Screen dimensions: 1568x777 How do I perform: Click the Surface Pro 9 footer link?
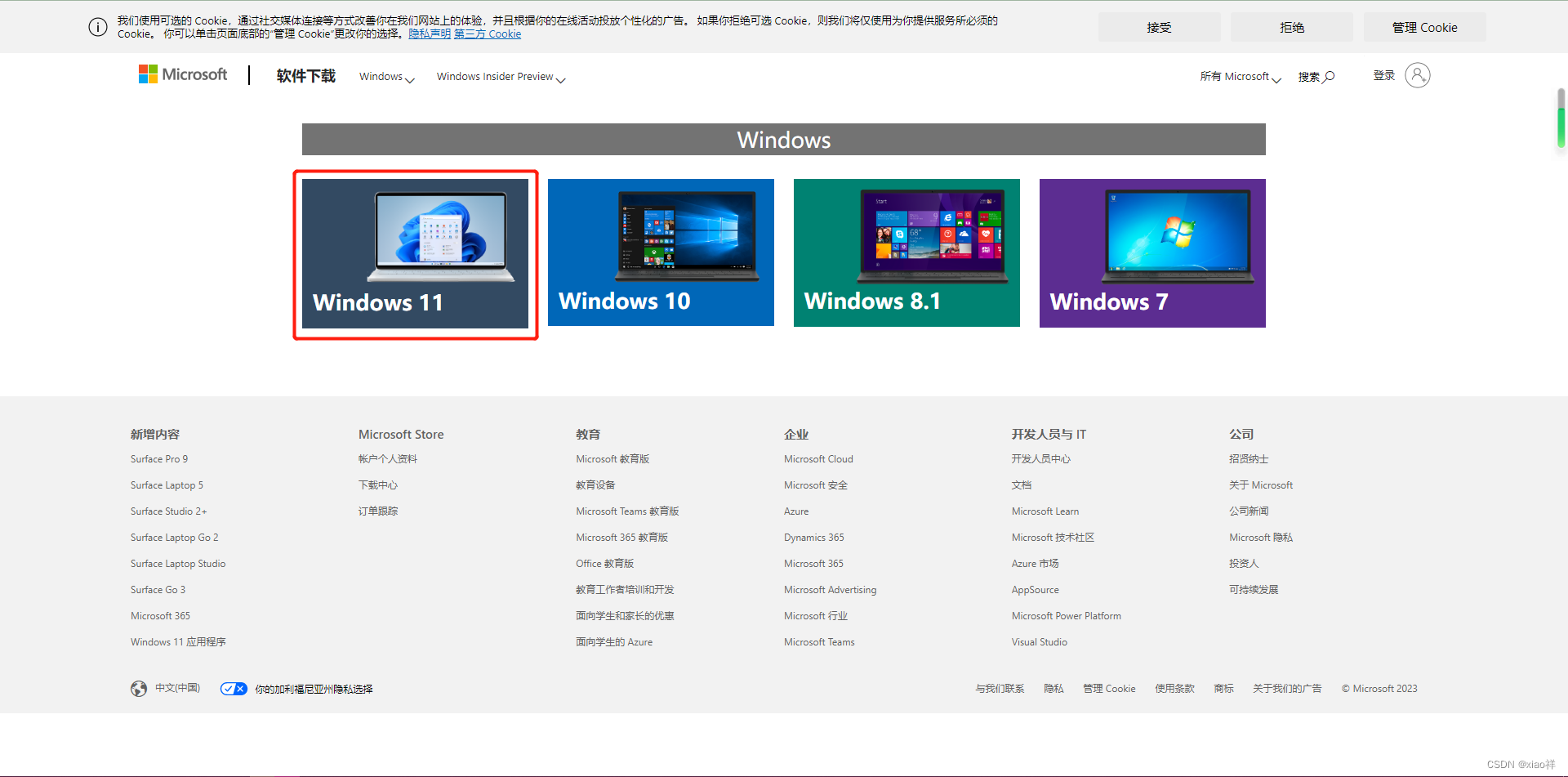(159, 458)
